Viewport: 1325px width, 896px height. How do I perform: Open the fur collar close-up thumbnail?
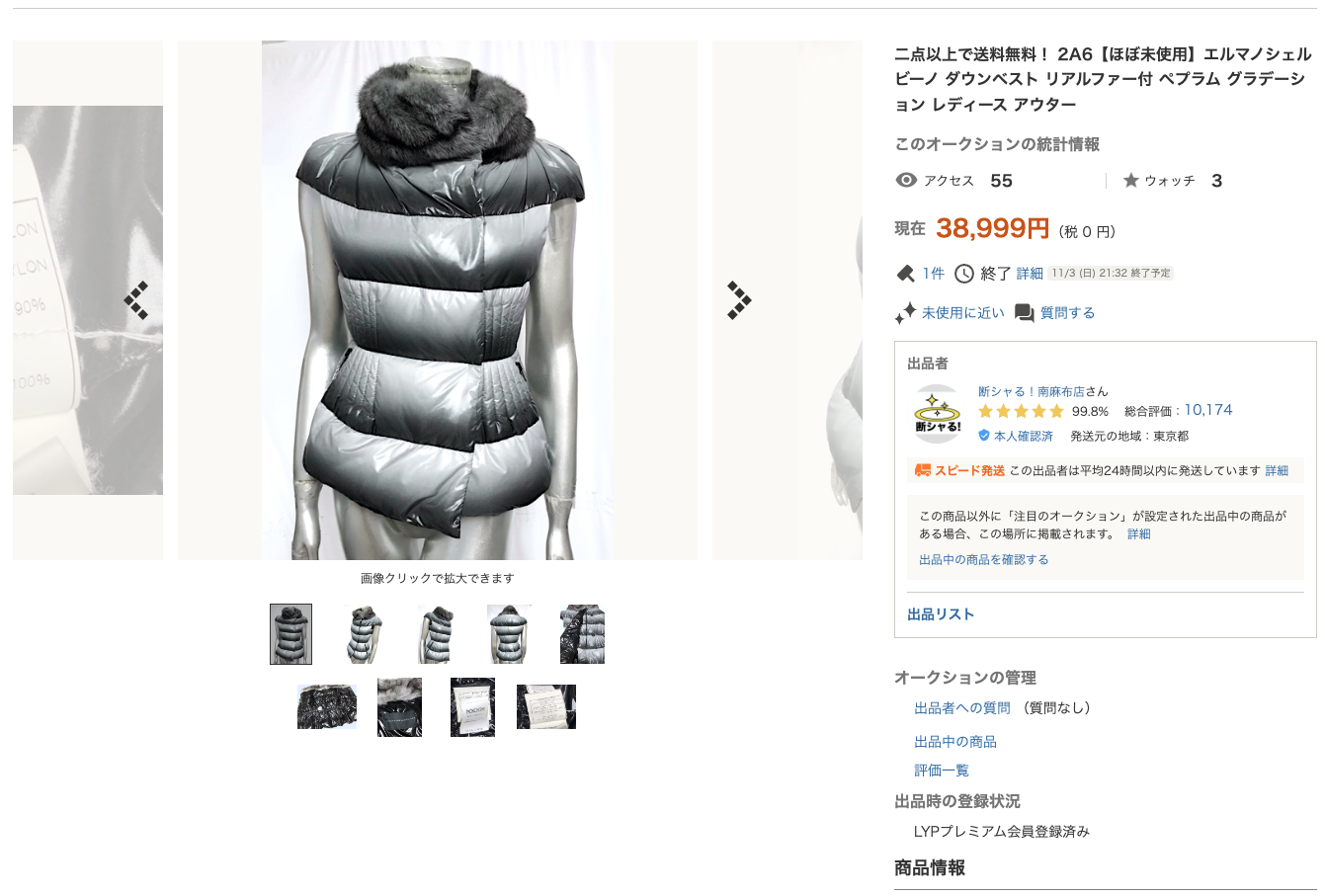pos(399,707)
